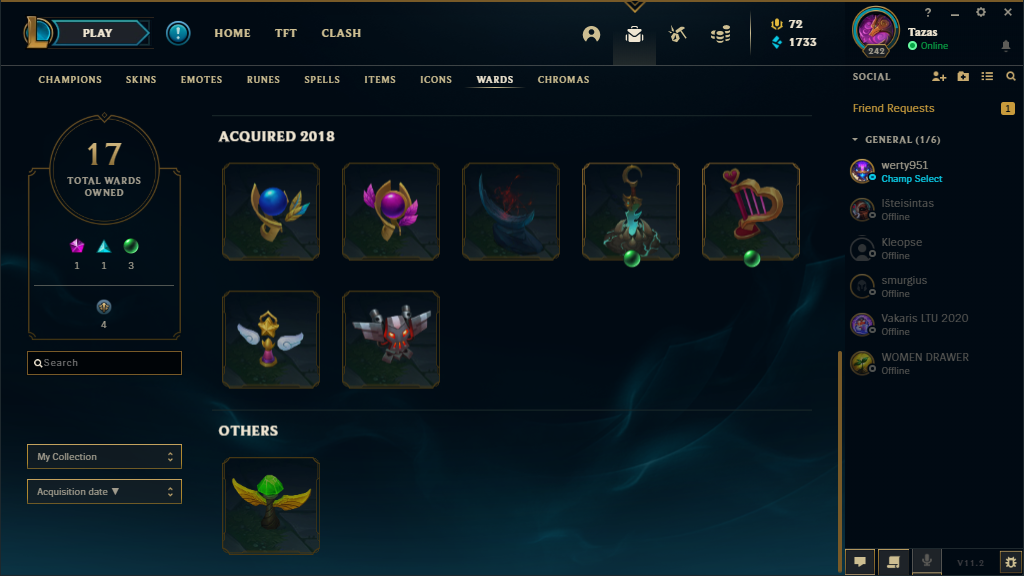
Task: Open the Acquisition date sort dropdown
Action: 104,492
